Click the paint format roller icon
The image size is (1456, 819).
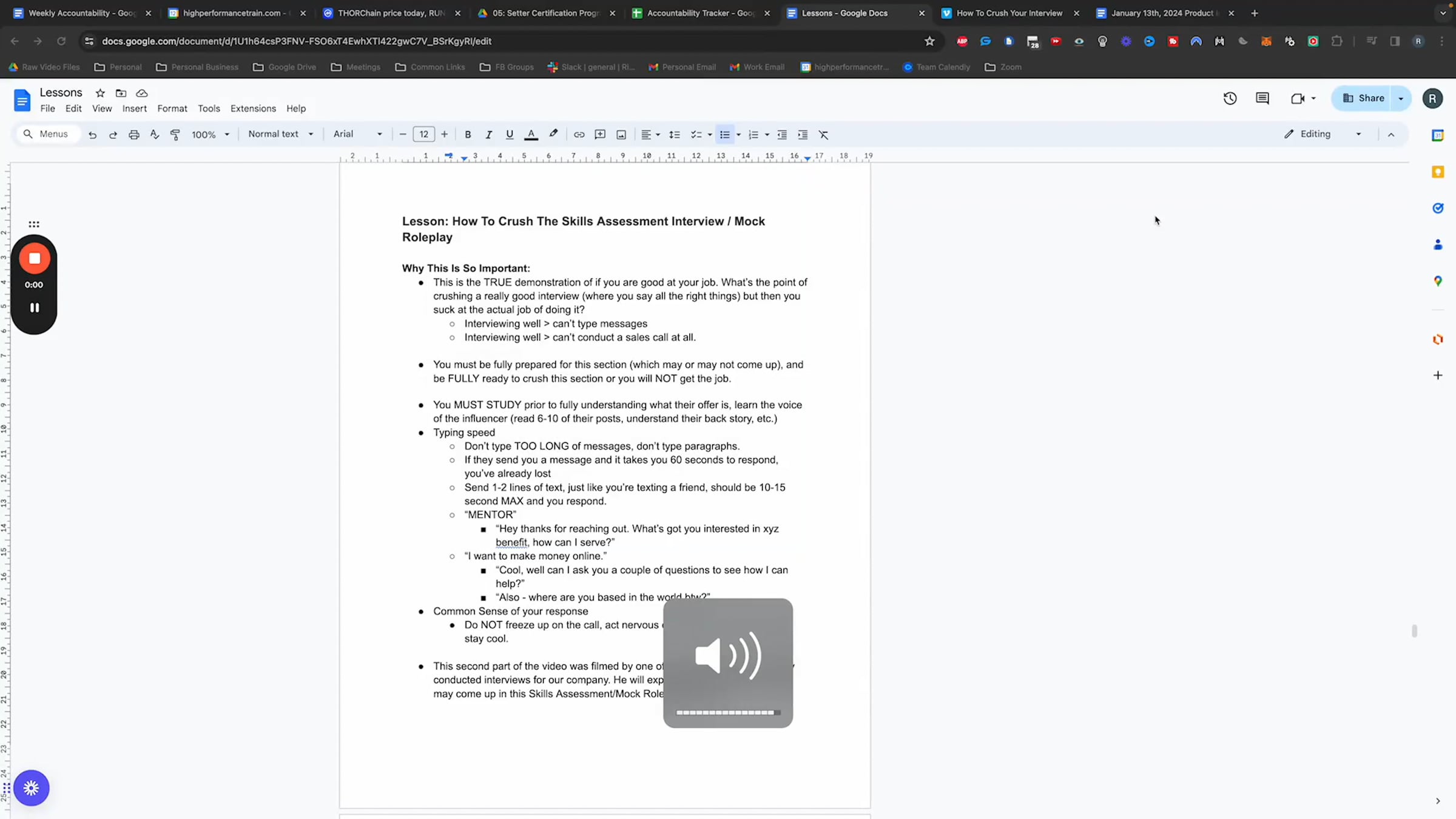click(x=175, y=135)
